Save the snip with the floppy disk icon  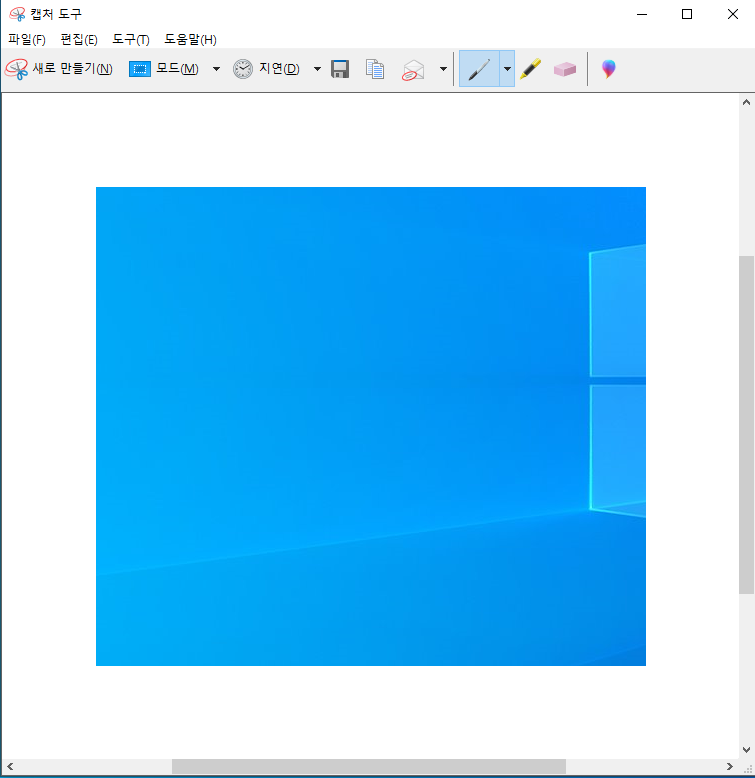[340, 69]
